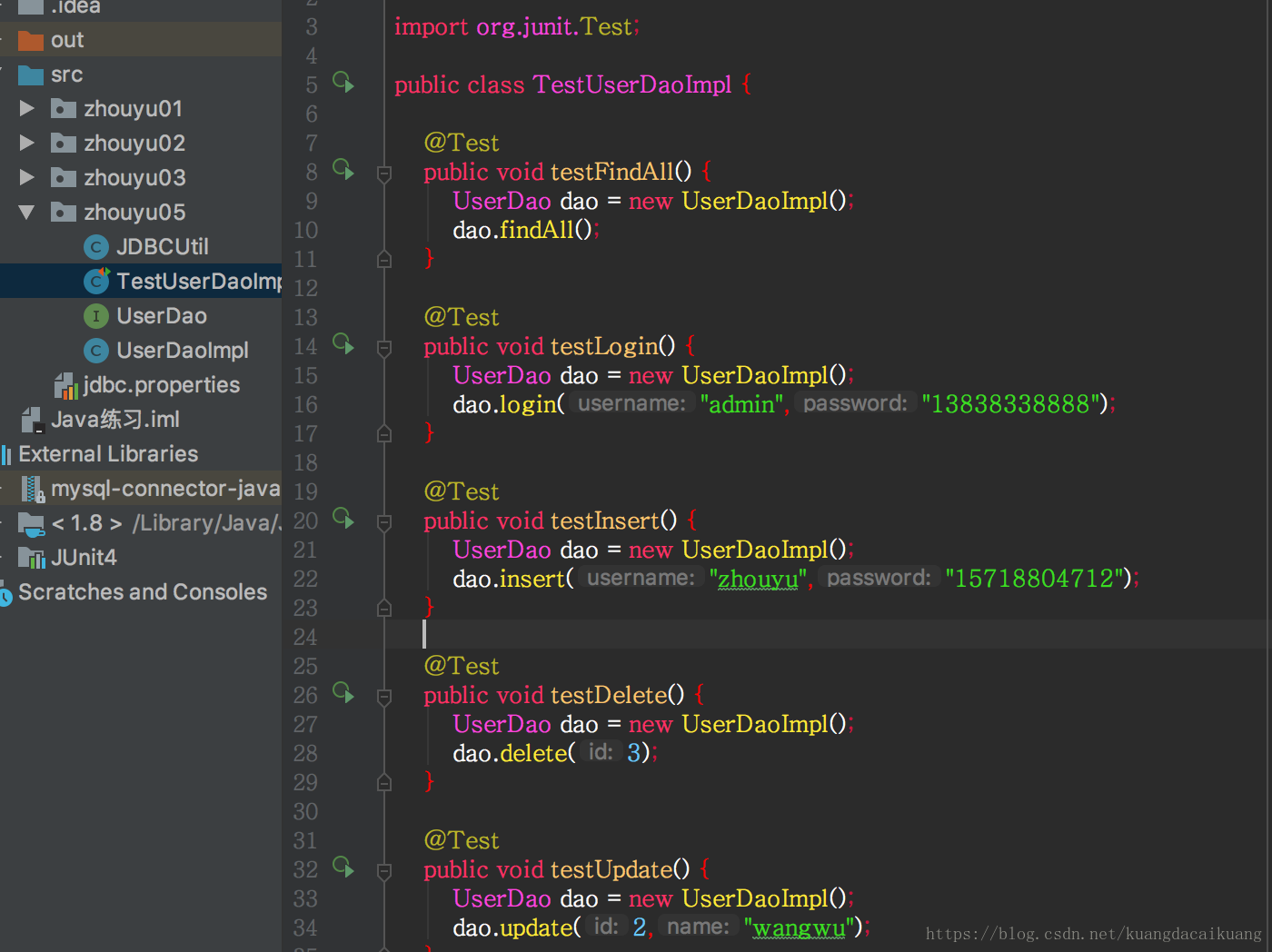The image size is (1272, 952).
Task: Click the JDK 1.8 folder icon
Action: tap(32, 524)
